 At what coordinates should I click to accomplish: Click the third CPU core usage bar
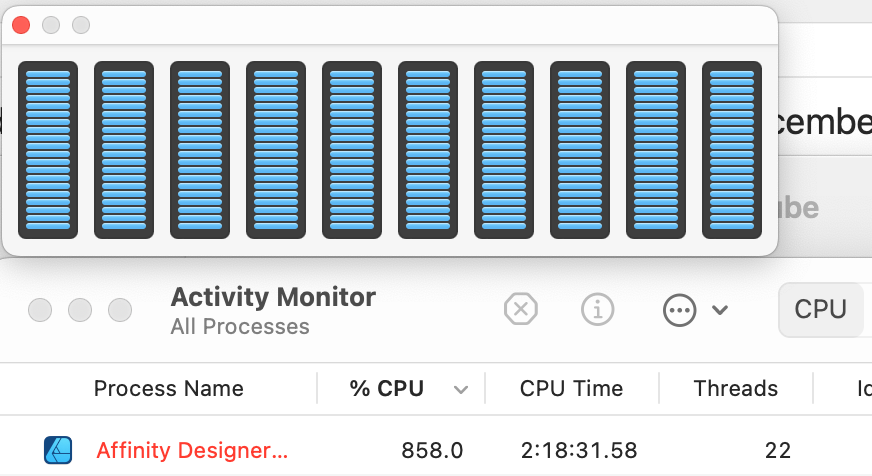pyautogui.click(x=200, y=150)
